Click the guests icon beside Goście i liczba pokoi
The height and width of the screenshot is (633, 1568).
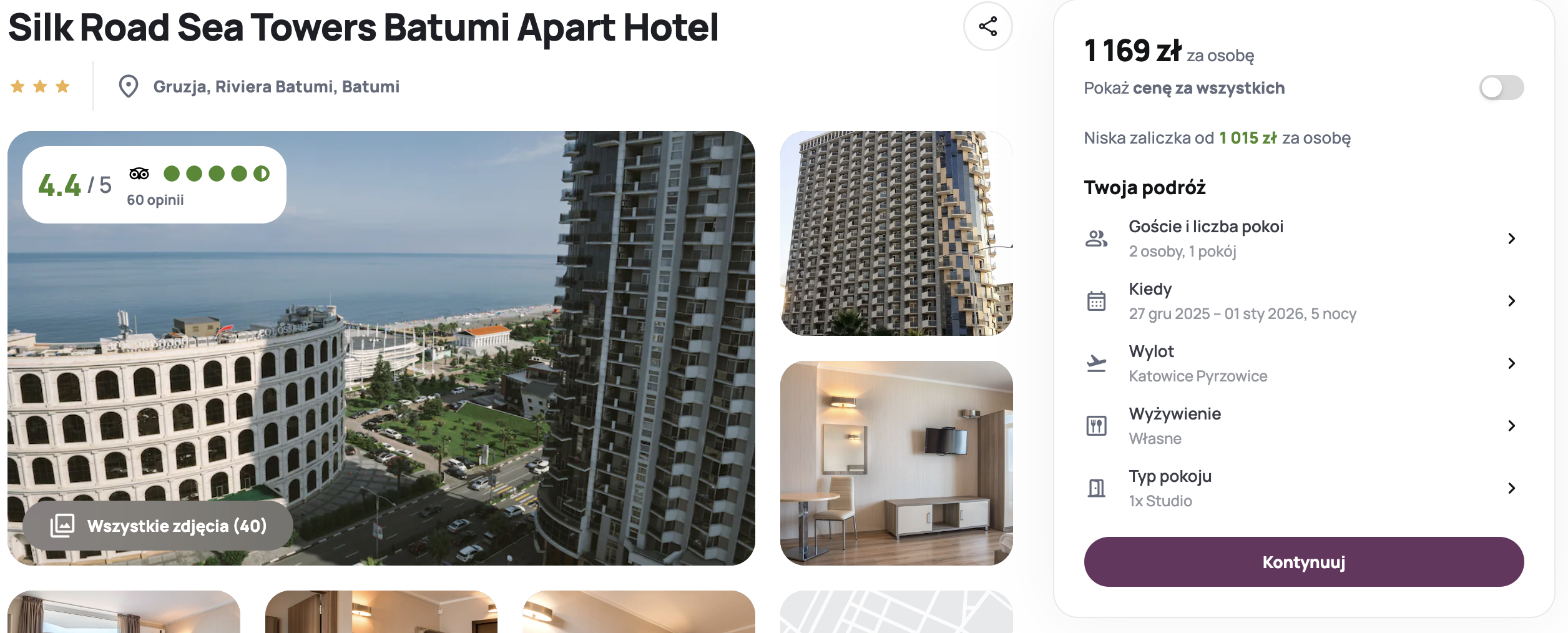coord(1096,238)
